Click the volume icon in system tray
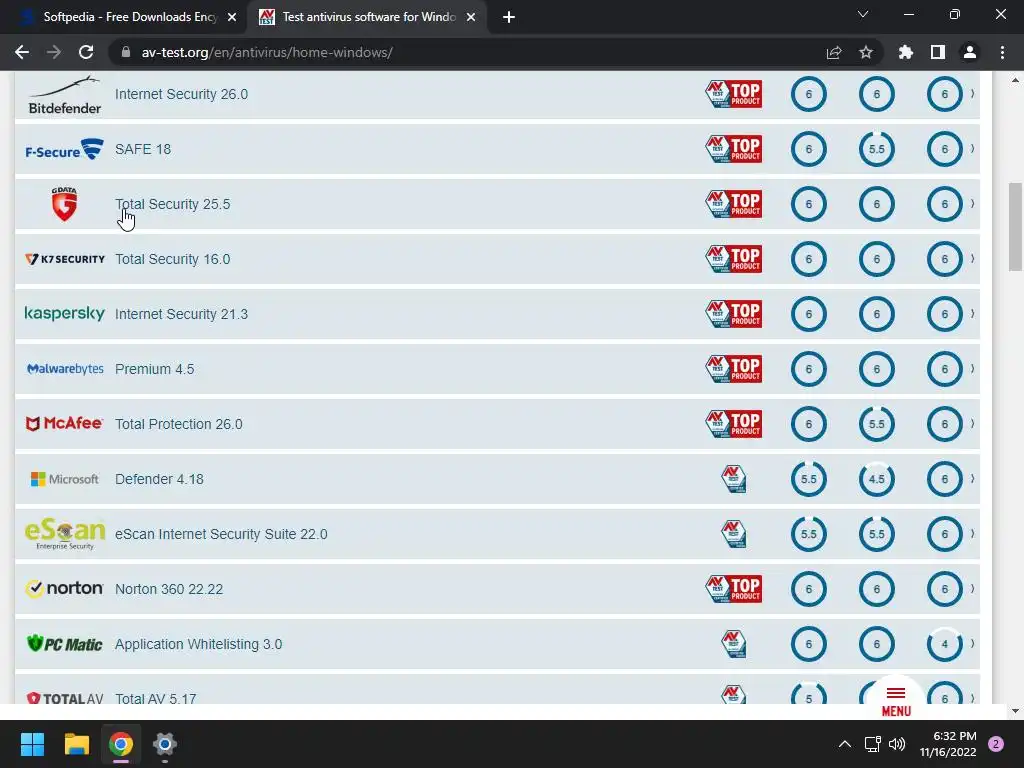Image resolution: width=1024 pixels, height=768 pixels. 897,744
